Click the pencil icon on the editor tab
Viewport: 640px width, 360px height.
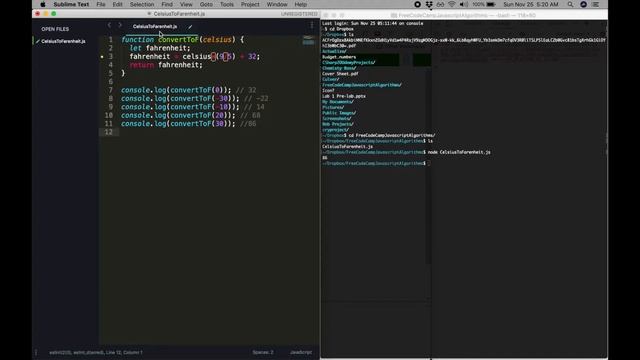point(190,27)
